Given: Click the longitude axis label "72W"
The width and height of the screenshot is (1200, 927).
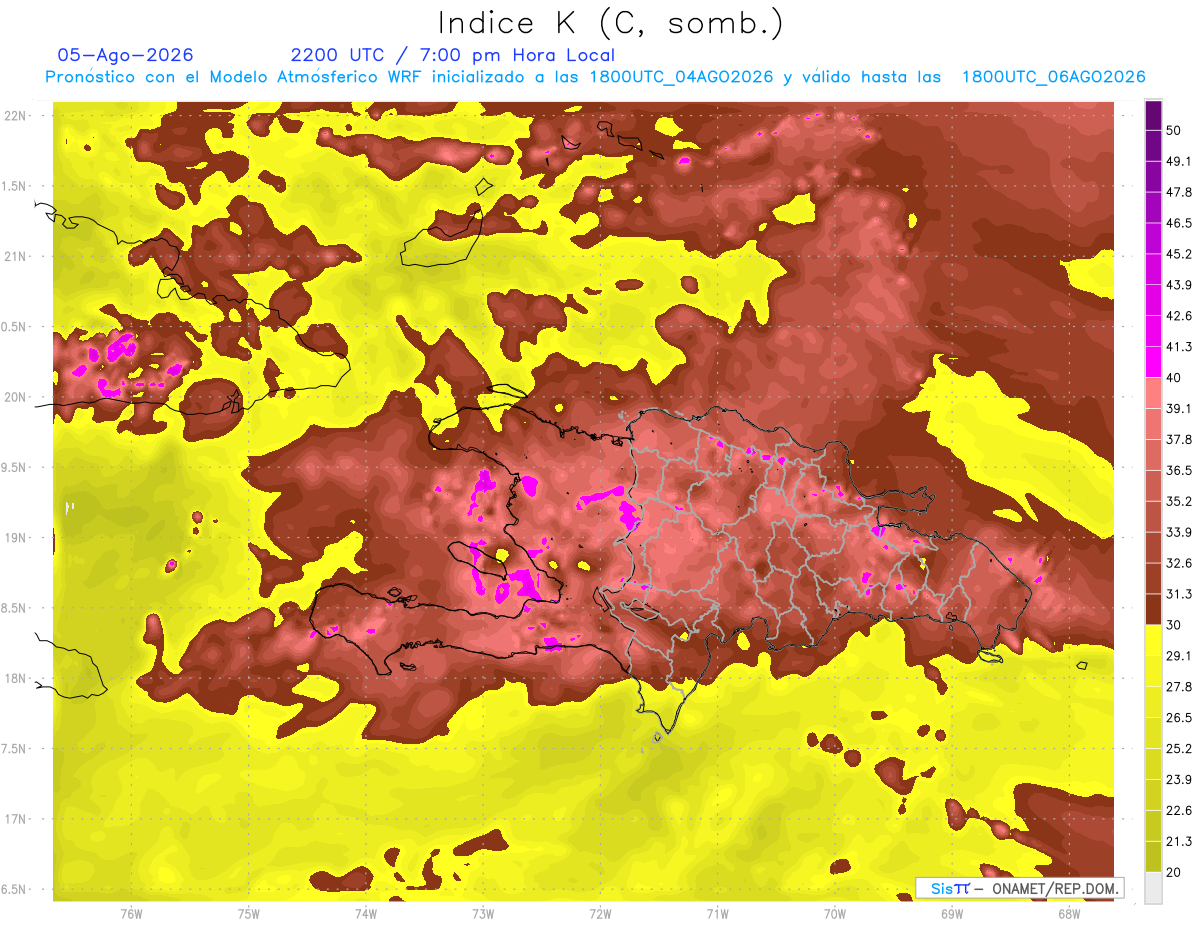Looking at the screenshot, I should click(600, 914).
